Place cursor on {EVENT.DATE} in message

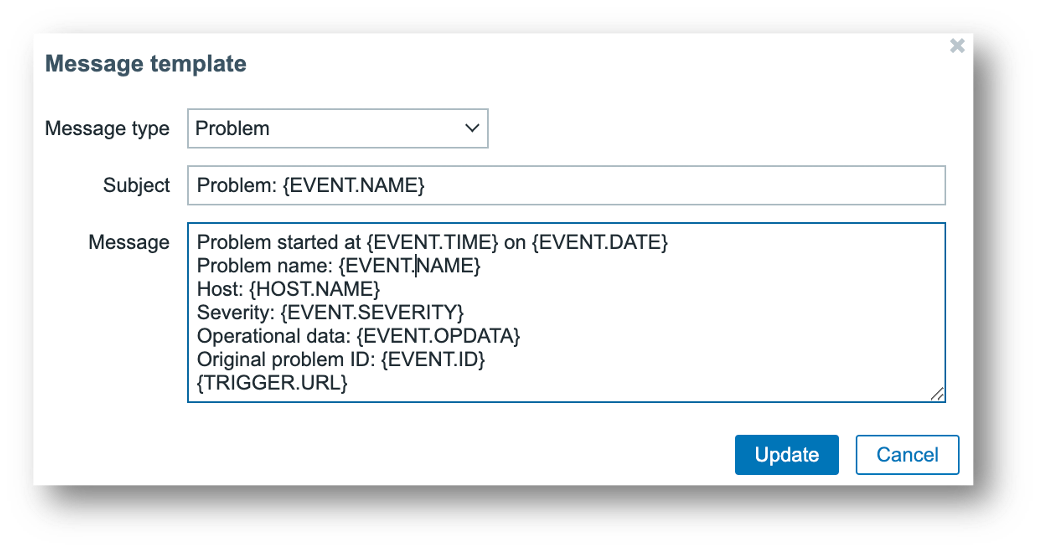pos(602,243)
